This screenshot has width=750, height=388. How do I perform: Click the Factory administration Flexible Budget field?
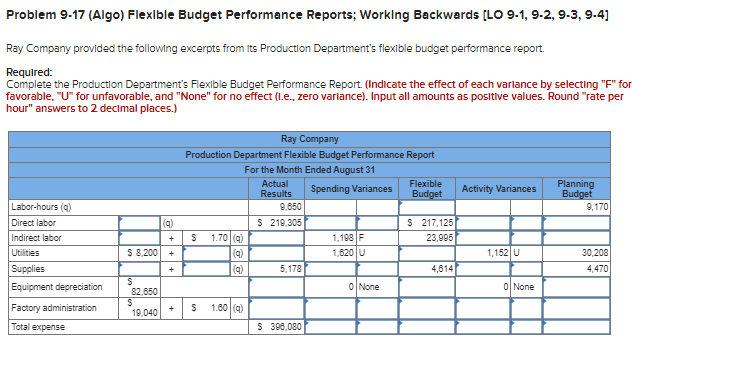click(427, 308)
